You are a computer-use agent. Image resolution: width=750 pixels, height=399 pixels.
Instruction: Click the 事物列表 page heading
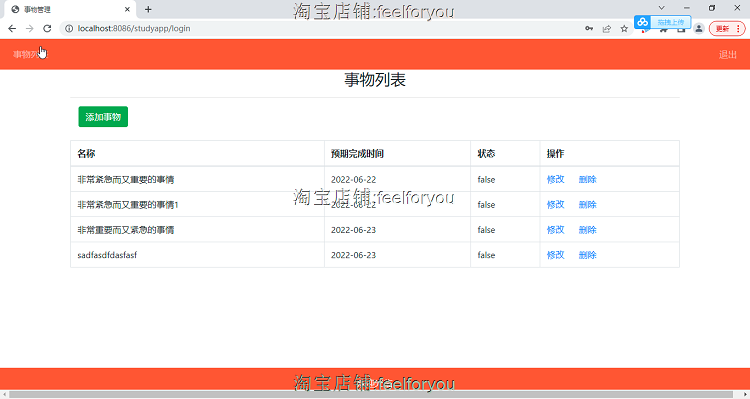(375, 80)
